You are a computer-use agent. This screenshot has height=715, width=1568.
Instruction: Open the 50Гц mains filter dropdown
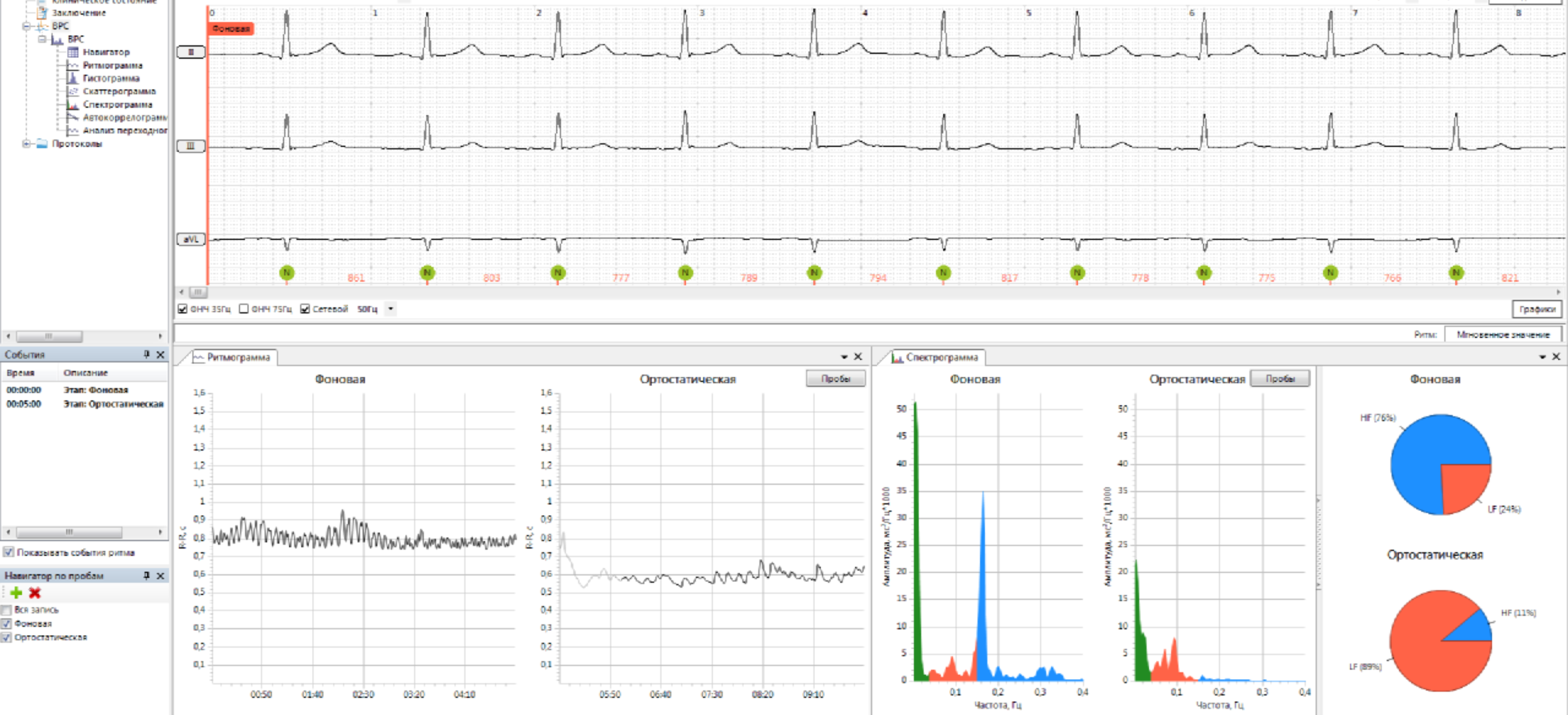[x=390, y=309]
